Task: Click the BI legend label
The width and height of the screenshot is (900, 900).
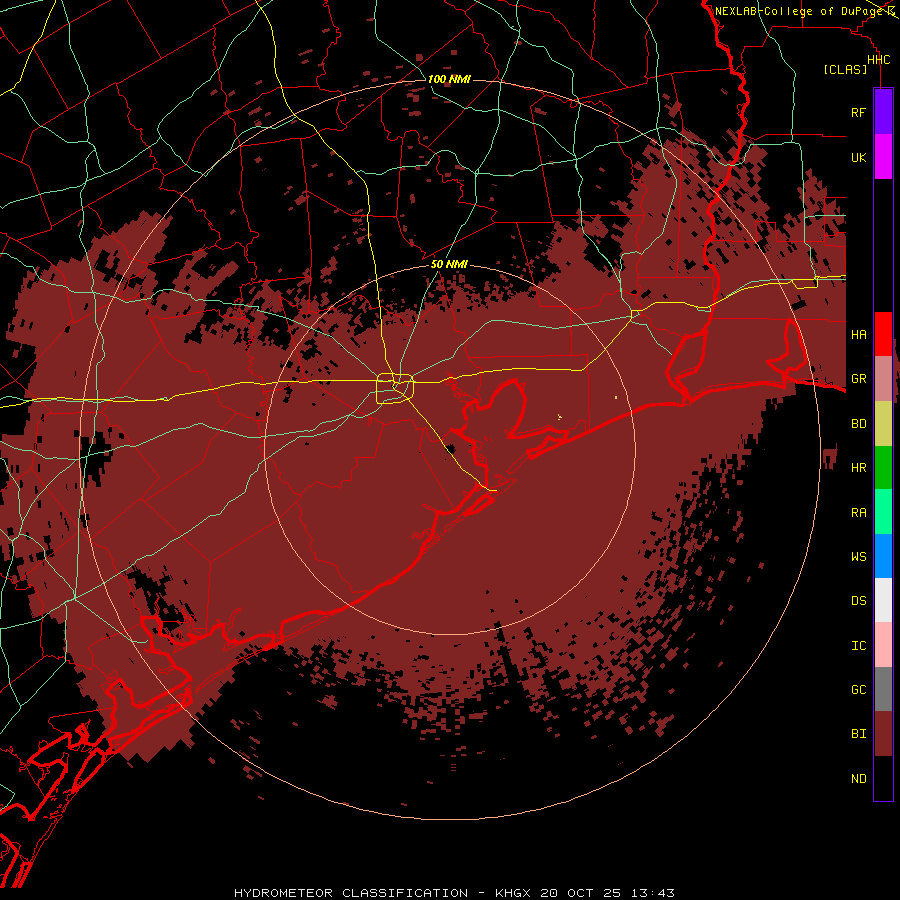Action: point(858,734)
